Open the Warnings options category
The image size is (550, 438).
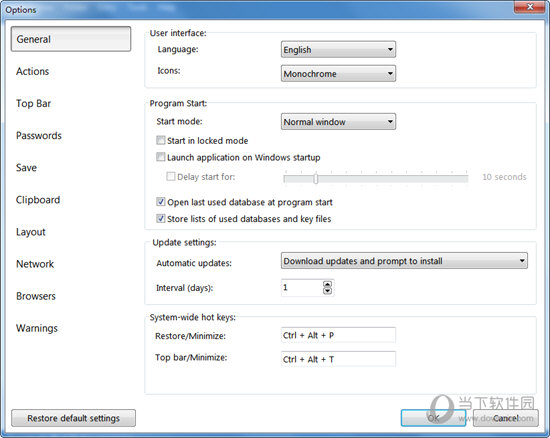point(37,328)
